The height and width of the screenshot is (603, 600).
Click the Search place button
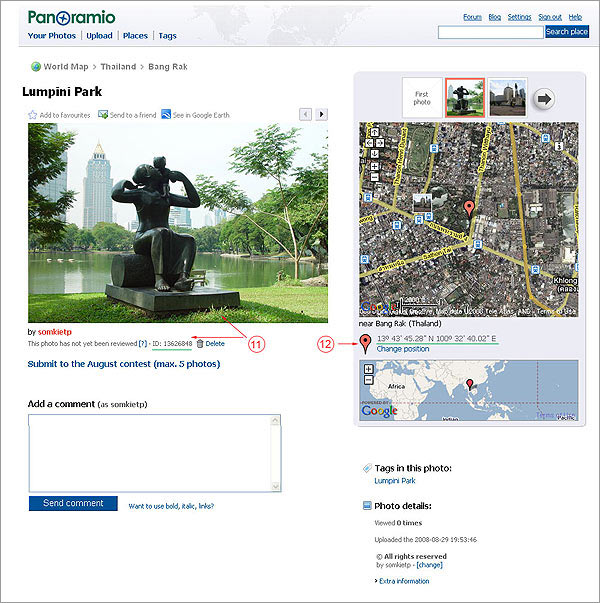pyautogui.click(x=567, y=32)
